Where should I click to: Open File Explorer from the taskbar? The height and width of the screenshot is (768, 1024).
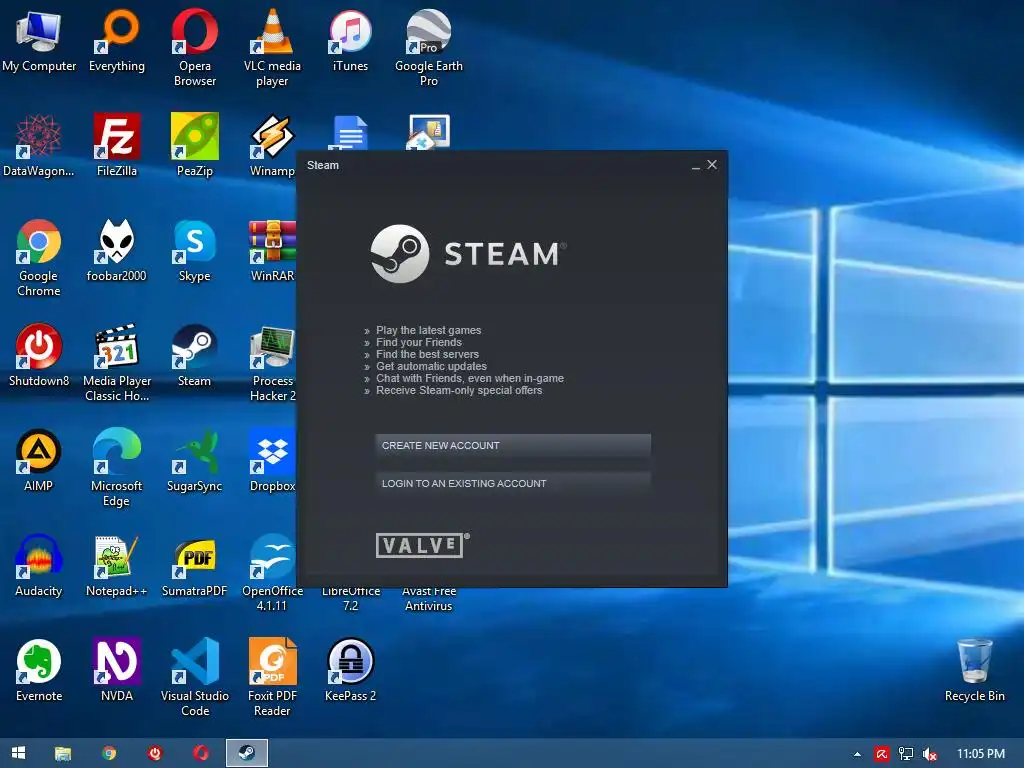(63, 753)
